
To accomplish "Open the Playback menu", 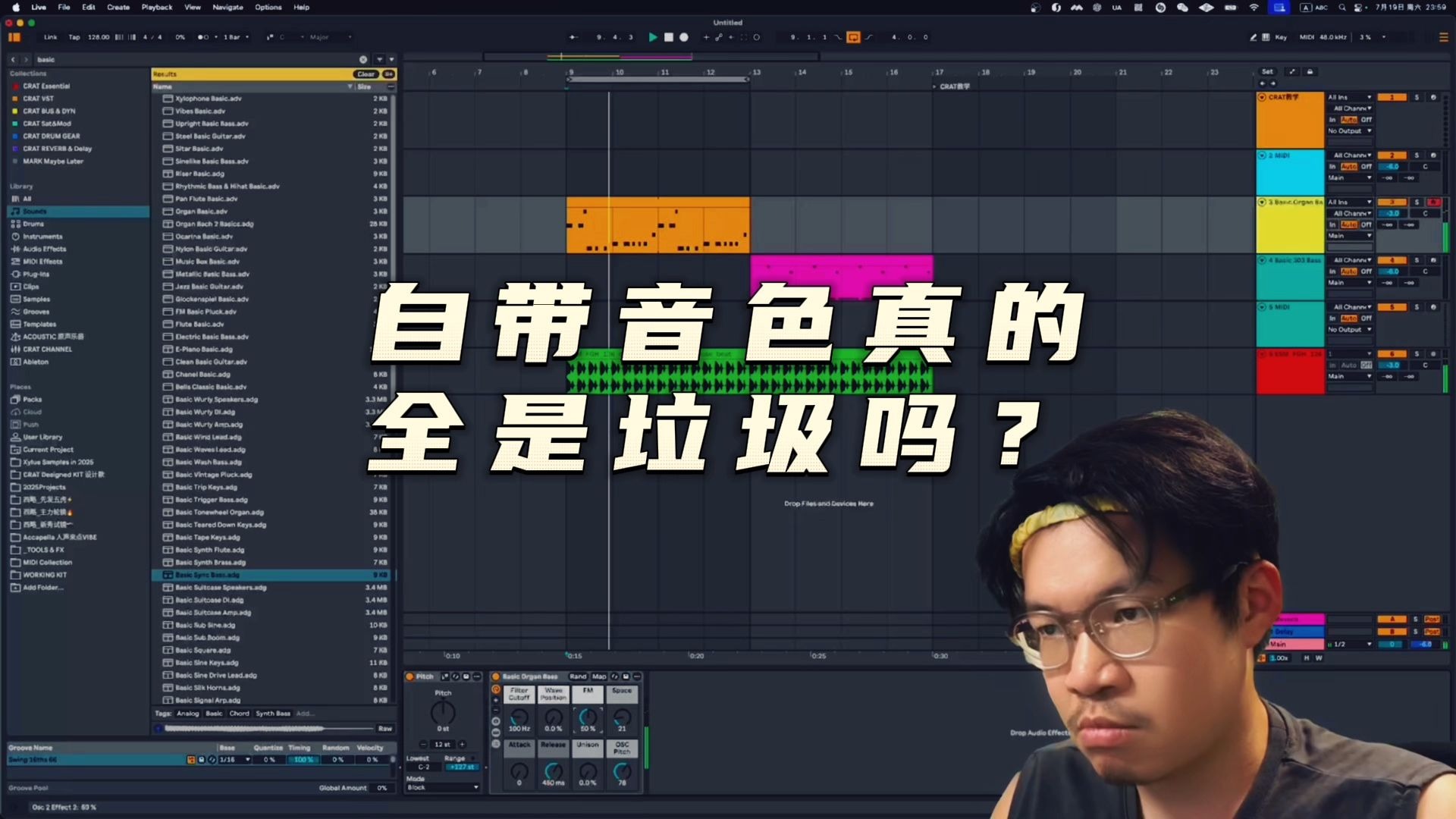I will coord(157,7).
